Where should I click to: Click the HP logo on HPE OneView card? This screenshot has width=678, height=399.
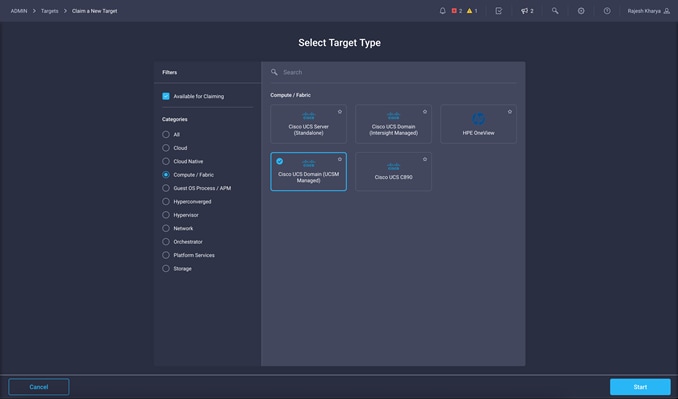click(478, 118)
